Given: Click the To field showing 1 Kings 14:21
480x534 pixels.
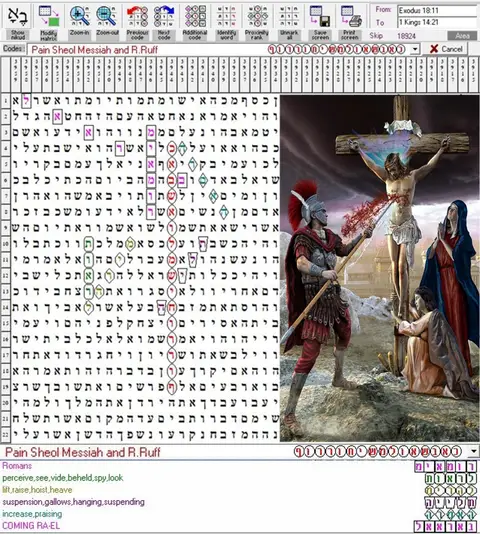Looking at the screenshot, I should [x=437, y=22].
